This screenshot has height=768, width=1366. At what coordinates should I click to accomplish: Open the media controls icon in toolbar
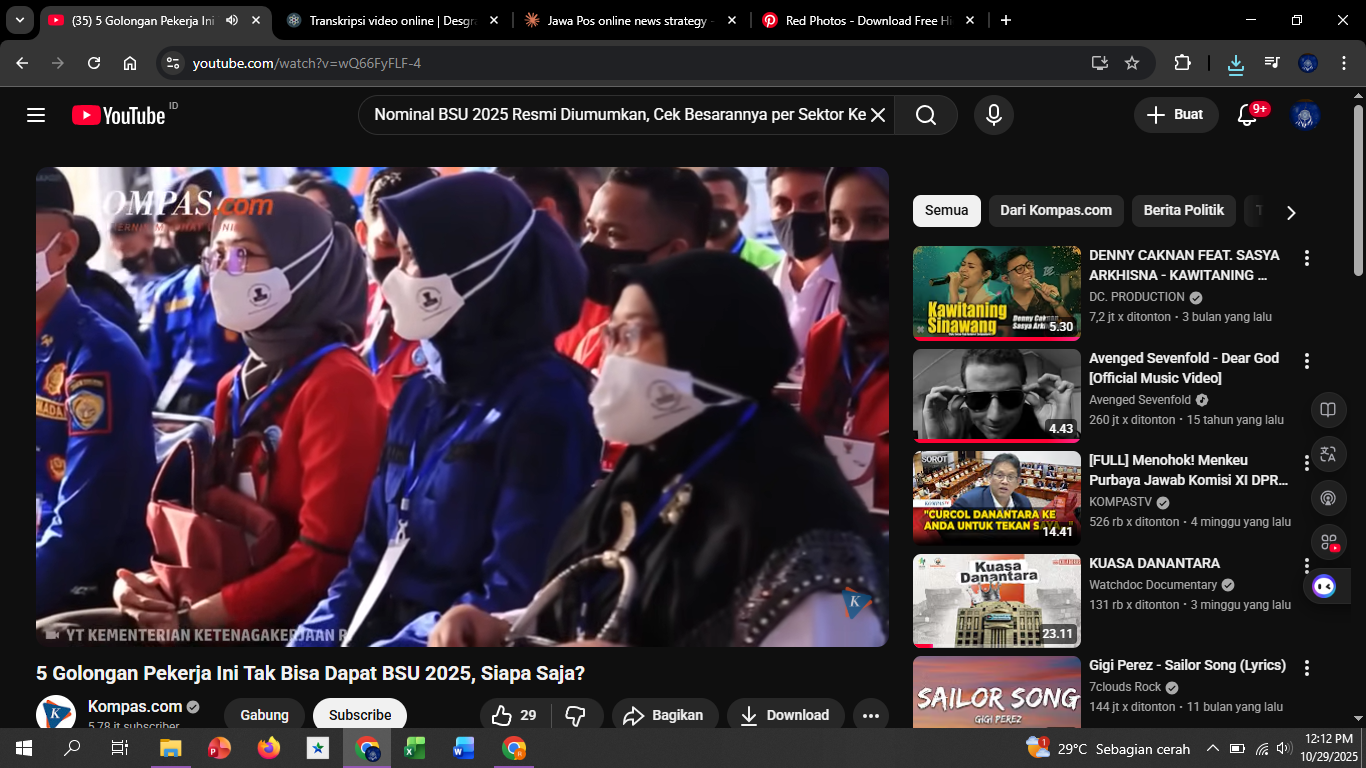tap(1272, 63)
